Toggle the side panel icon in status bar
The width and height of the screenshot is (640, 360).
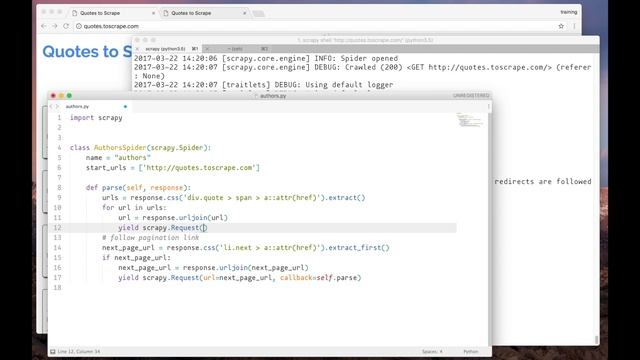tap(53, 351)
